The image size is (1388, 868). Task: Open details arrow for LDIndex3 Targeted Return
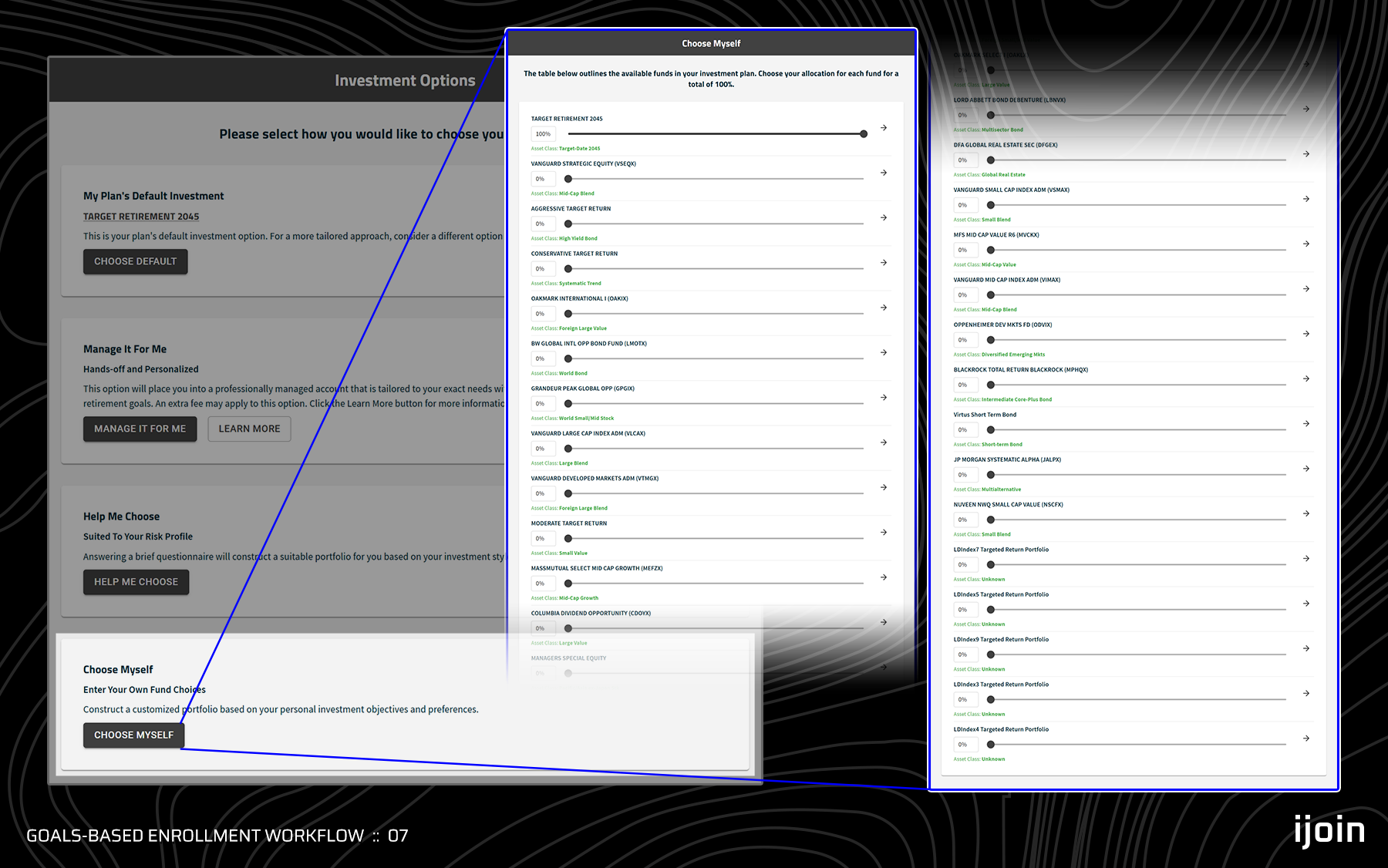(1306, 694)
